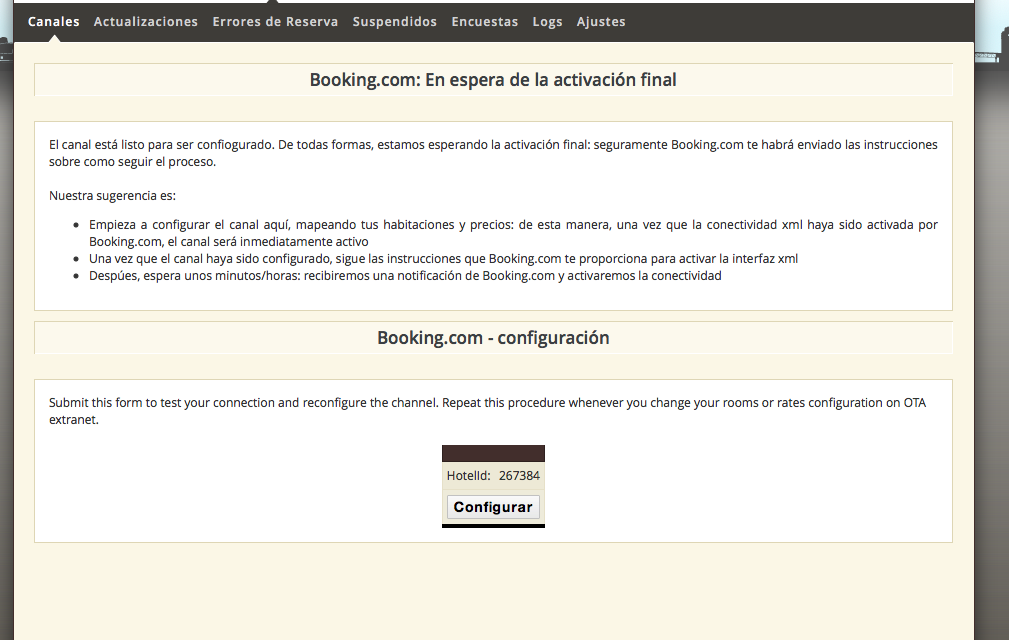
Task: Click bullet starting "Una vez que el canal haya sido configurado"
Action: pos(443,259)
